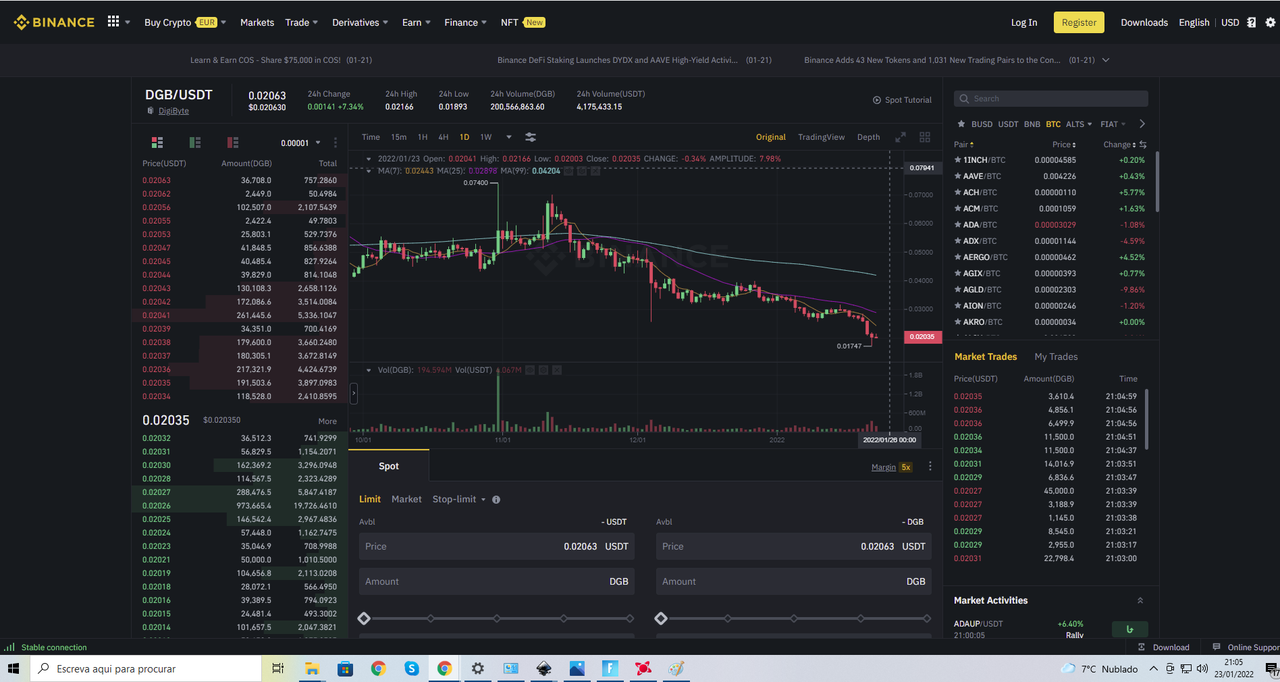Favorite the AKRO/BTC pair
The width and height of the screenshot is (1280, 682).
(958, 322)
